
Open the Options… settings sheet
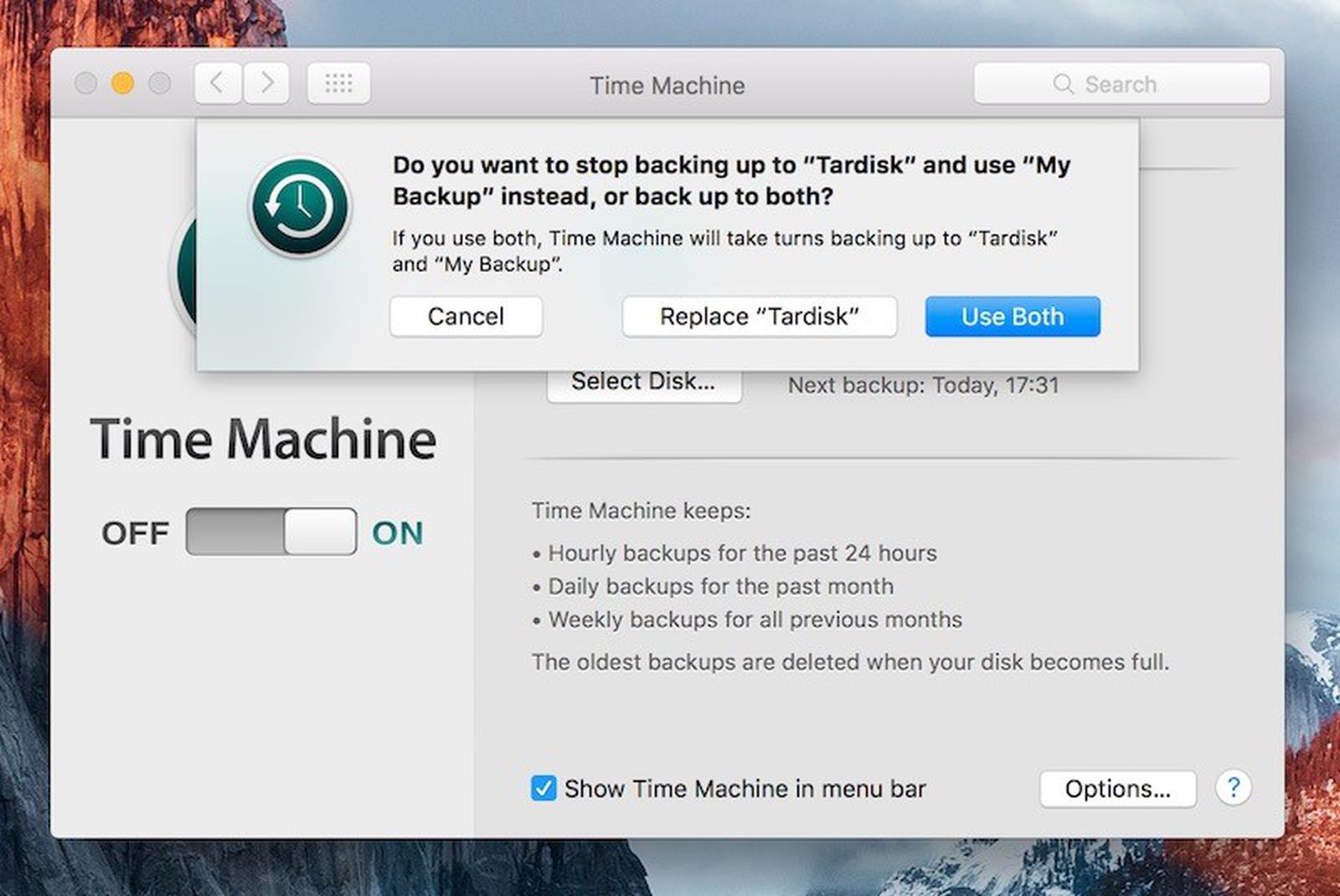coord(1117,789)
